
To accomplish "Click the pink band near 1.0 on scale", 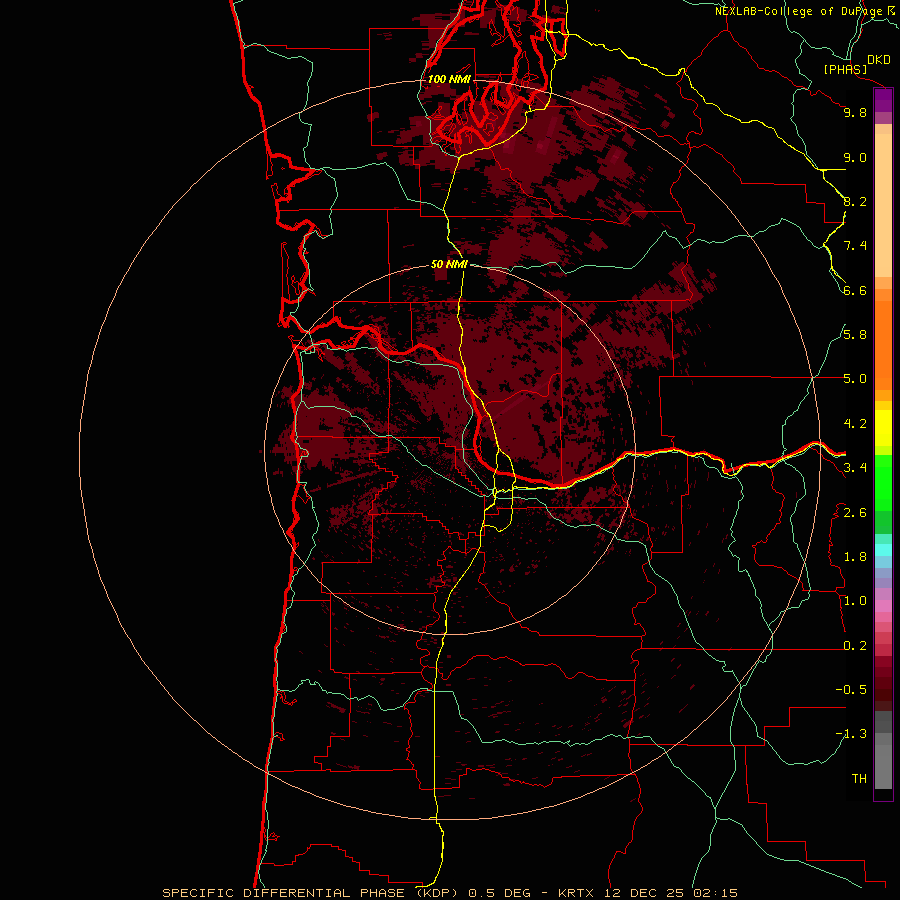I will [883, 606].
